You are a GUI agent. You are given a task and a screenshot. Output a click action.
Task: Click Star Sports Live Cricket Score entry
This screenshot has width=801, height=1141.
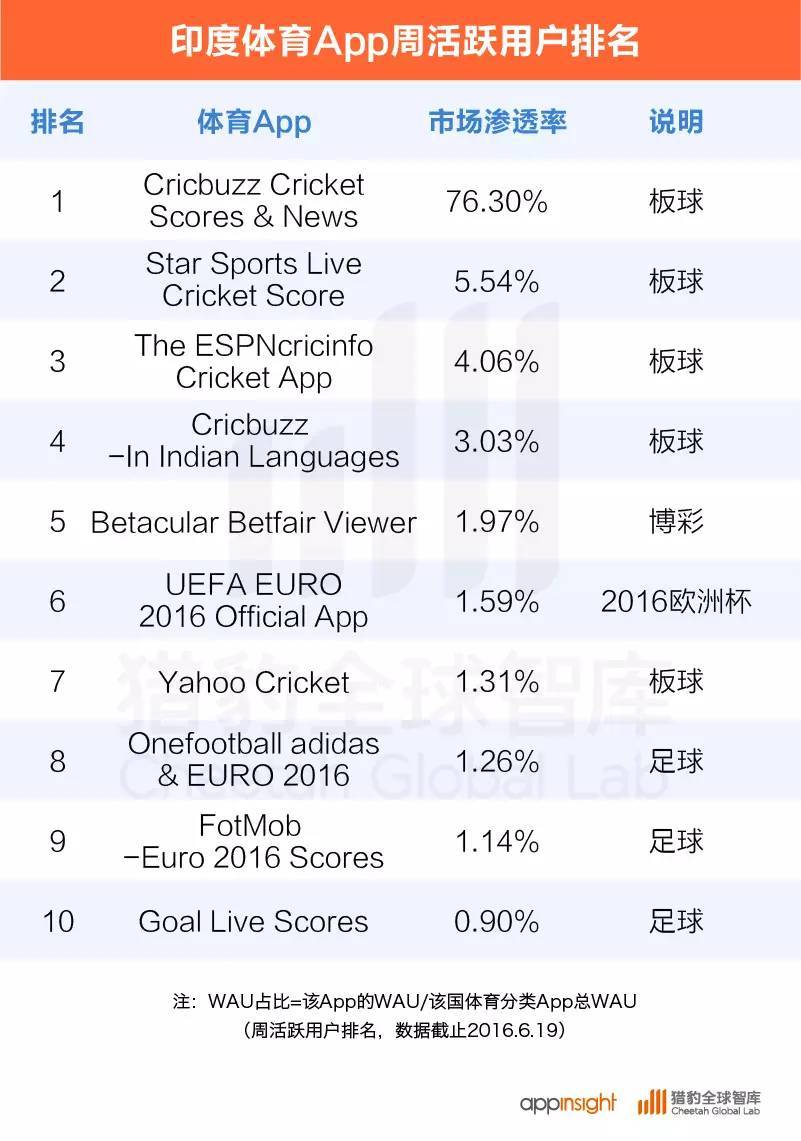coord(253,279)
